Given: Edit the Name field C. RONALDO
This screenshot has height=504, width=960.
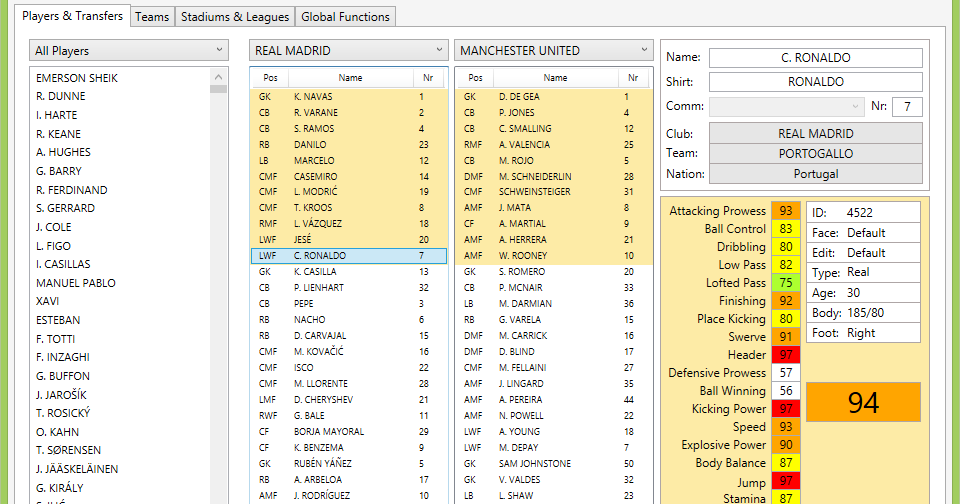Looking at the screenshot, I should (816, 58).
